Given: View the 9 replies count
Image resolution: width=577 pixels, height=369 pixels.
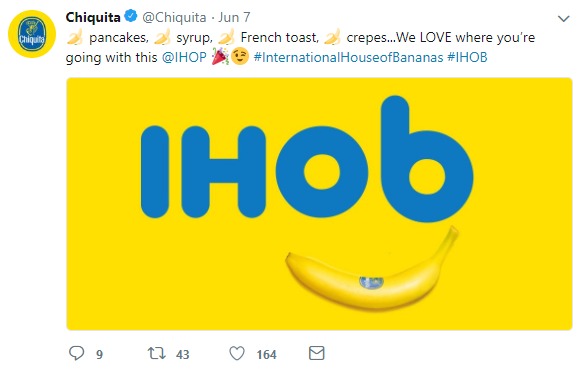Looking at the screenshot, I should pyautogui.click(x=99, y=354).
